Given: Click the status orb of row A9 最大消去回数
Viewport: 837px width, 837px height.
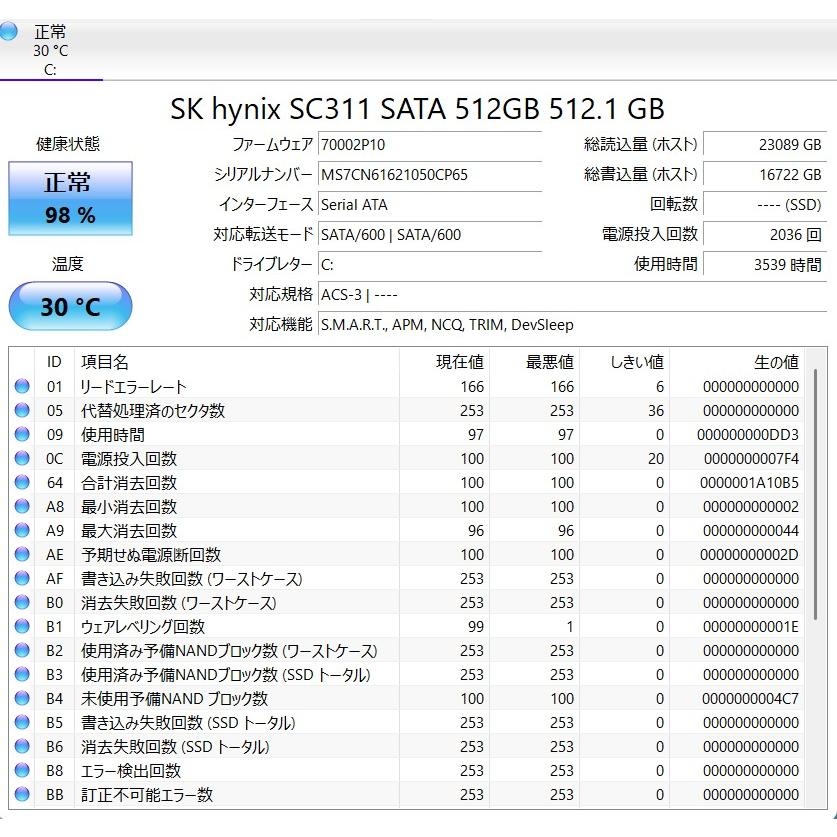Looking at the screenshot, I should [22, 530].
